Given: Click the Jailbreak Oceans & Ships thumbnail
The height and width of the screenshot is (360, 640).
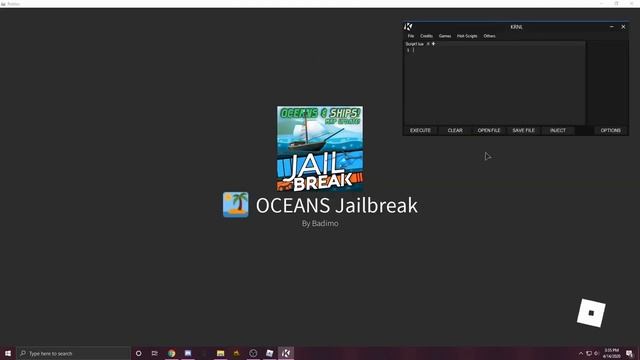Looking at the screenshot, I should pyautogui.click(x=320, y=149).
